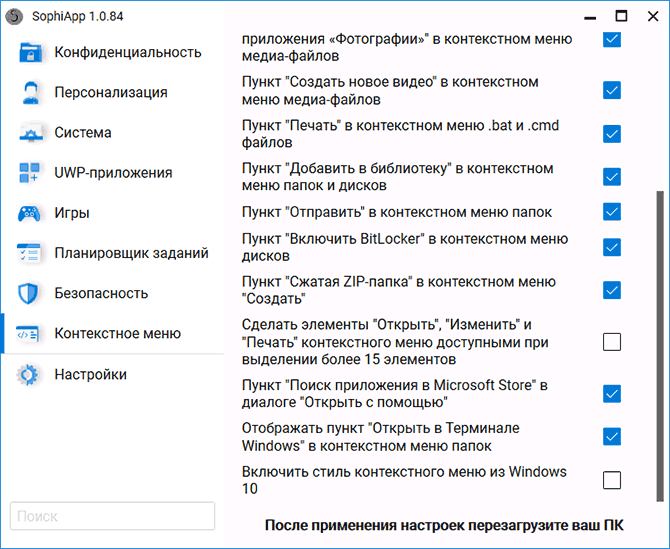Click the "После применения настроек перезагрузите" notice
670x549 pixels.
(x=444, y=526)
